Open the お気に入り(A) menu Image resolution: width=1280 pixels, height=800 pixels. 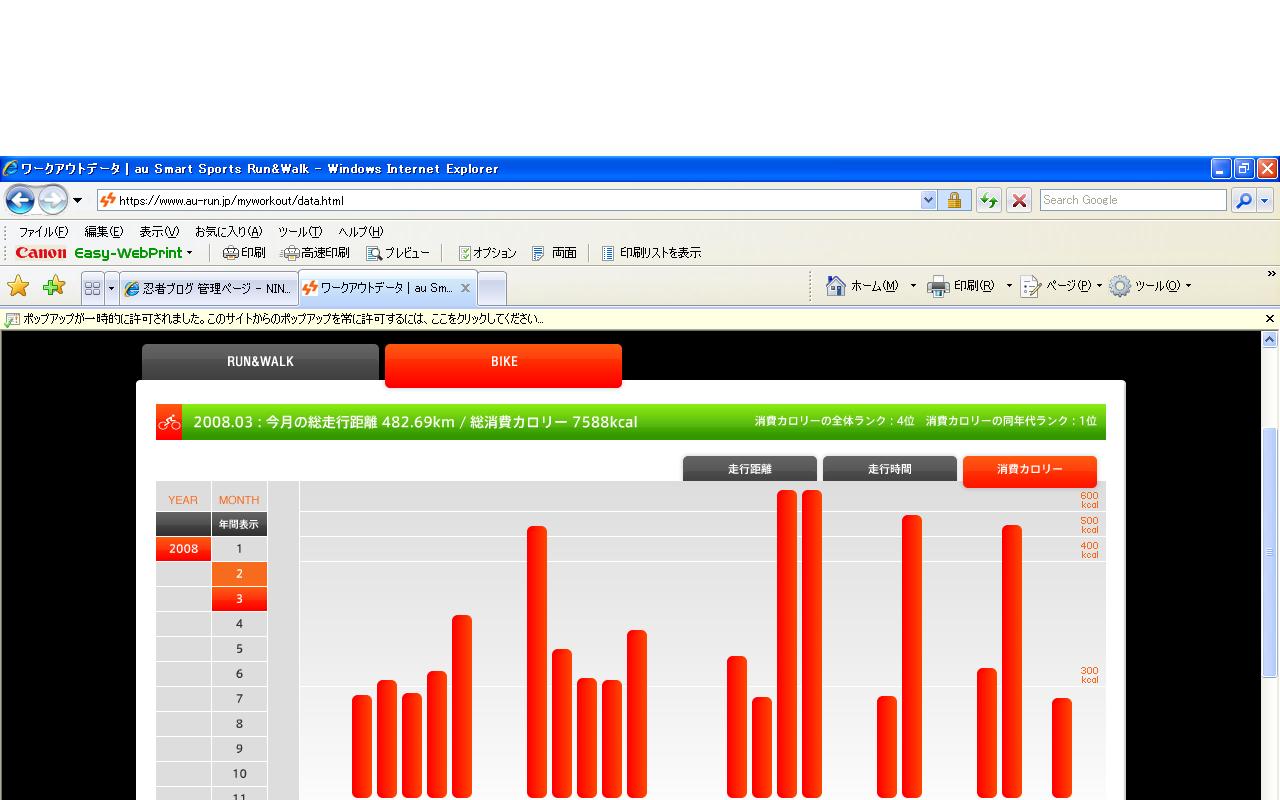(228, 231)
